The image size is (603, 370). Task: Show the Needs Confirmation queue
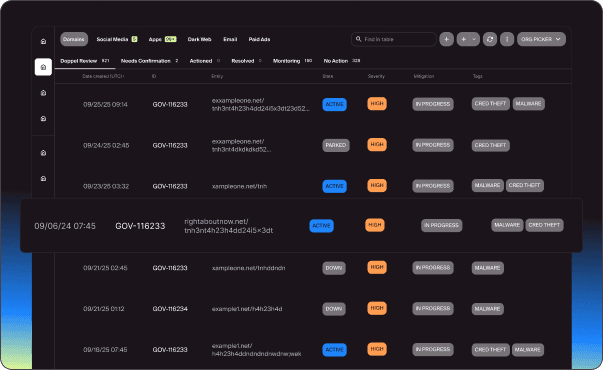(150, 61)
